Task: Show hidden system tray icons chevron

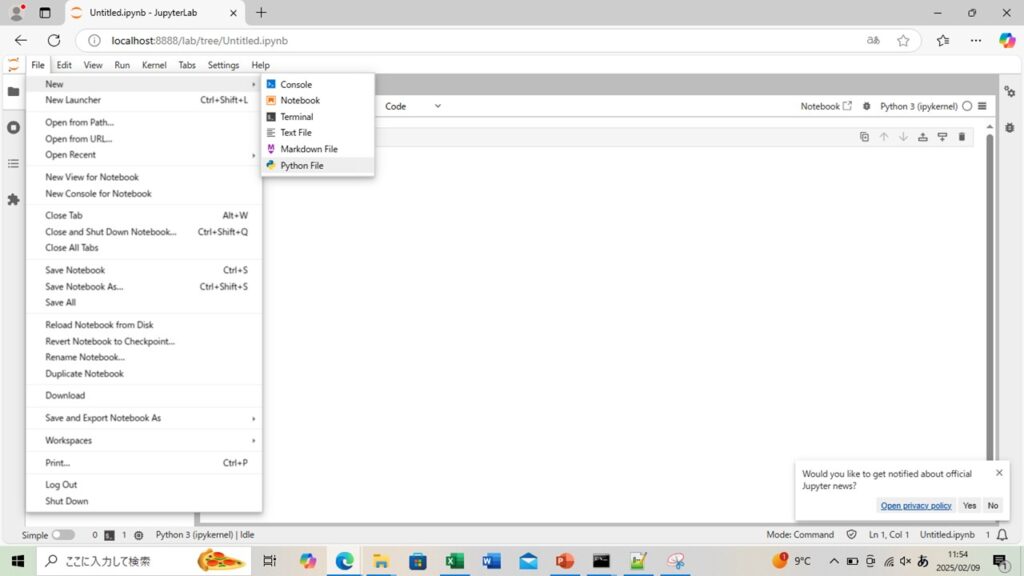Action: pos(834,561)
